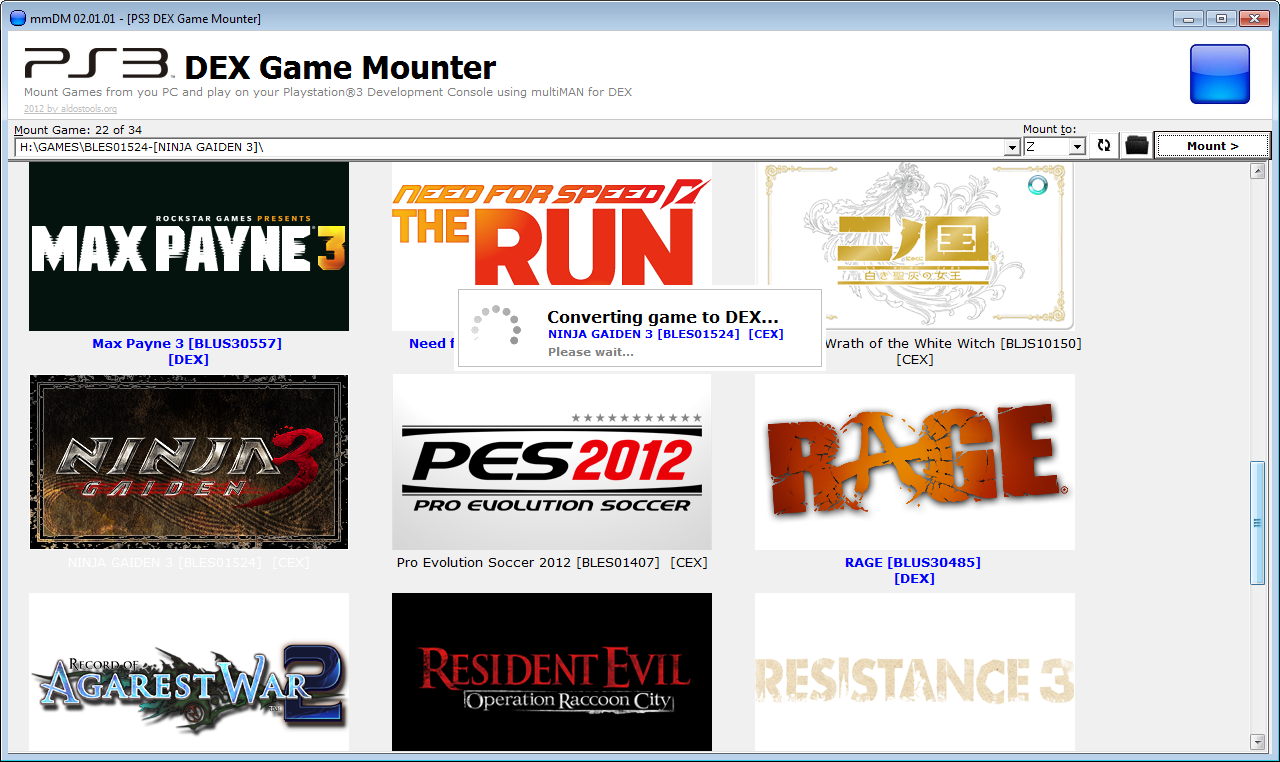Screen dimensions: 1280x762
Task: Open the black folder browse icon
Action: pyautogui.click(x=1136, y=146)
